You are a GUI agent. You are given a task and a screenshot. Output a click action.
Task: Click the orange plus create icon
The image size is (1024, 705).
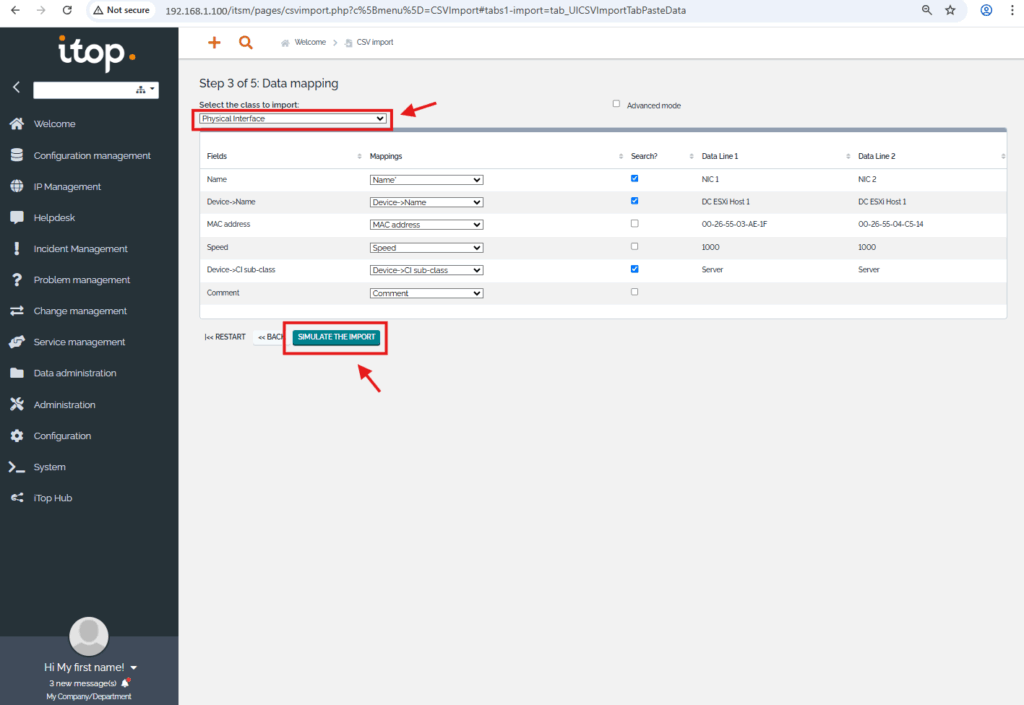tap(213, 43)
